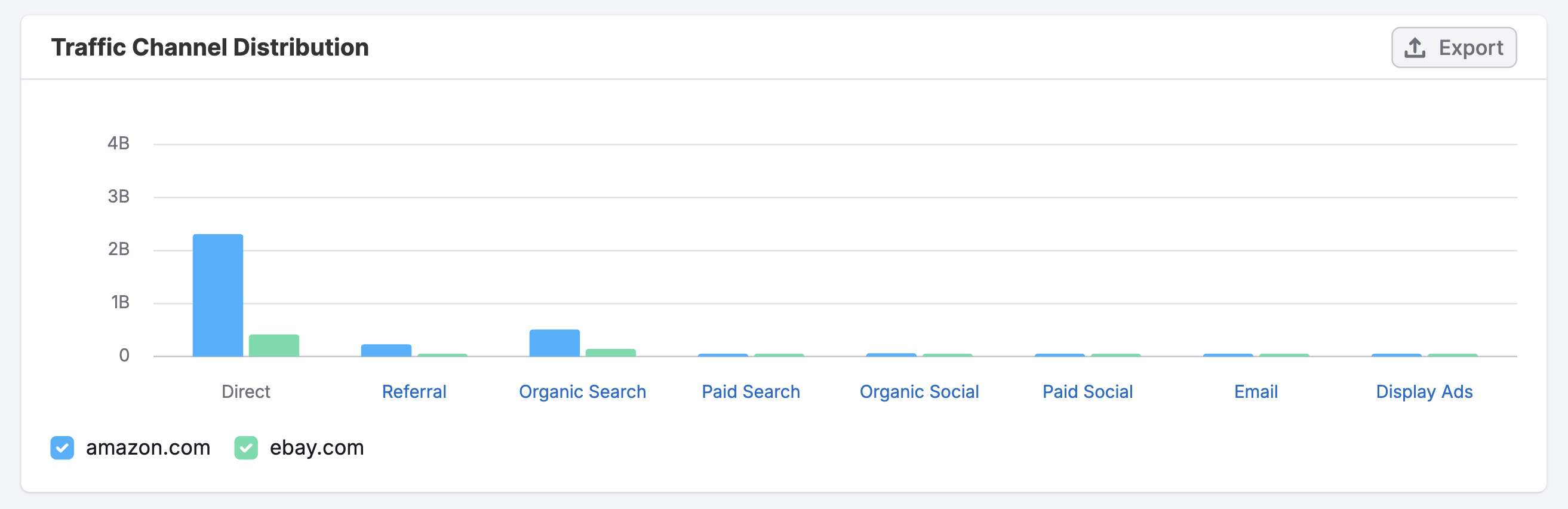Uncheck the ebay.com legend checkbox

click(x=246, y=447)
